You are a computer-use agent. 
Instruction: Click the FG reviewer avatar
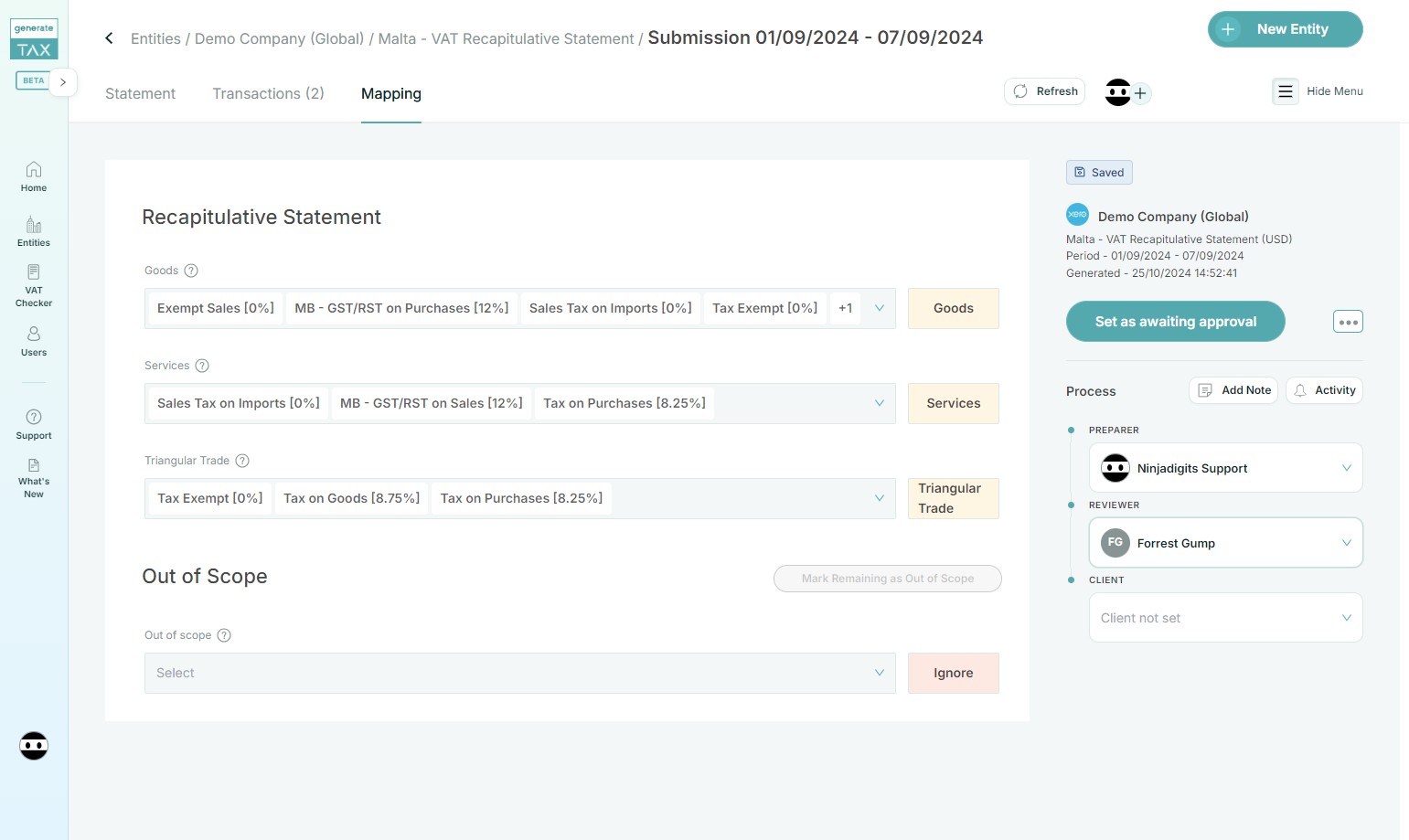point(1115,543)
